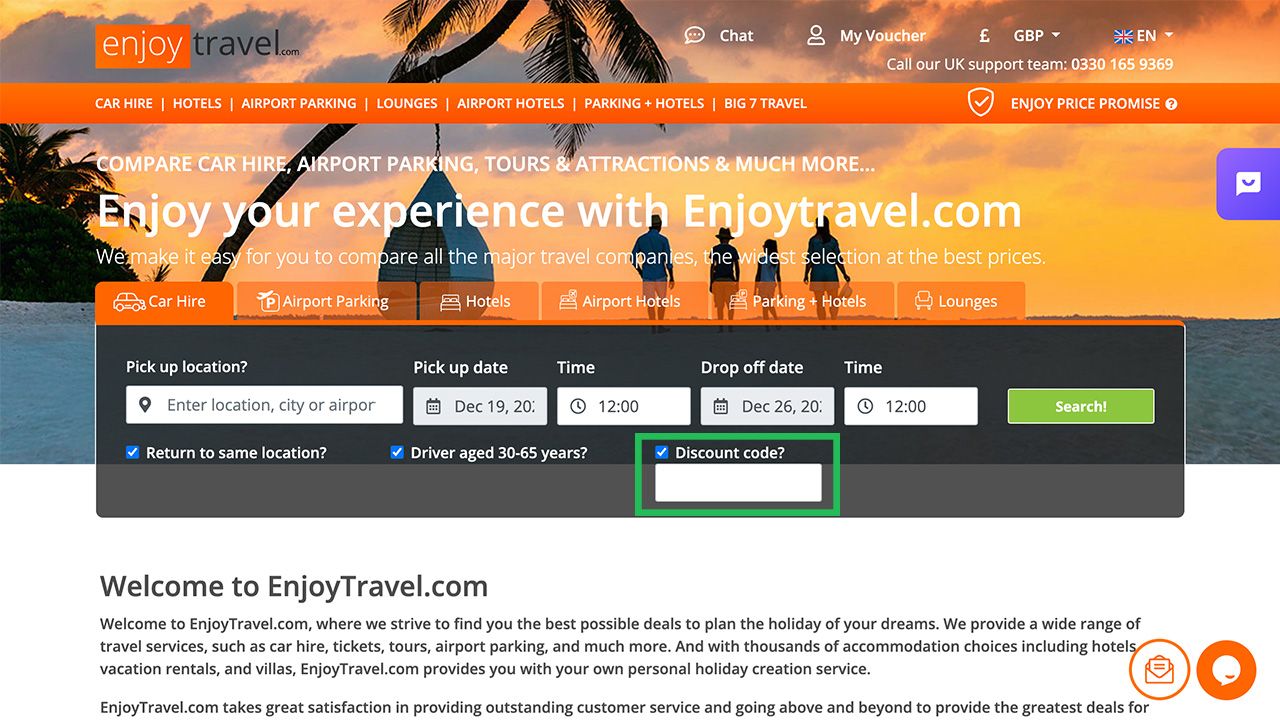Expand the GBP currency dropdown
Image resolution: width=1280 pixels, height=720 pixels.
click(x=1037, y=35)
